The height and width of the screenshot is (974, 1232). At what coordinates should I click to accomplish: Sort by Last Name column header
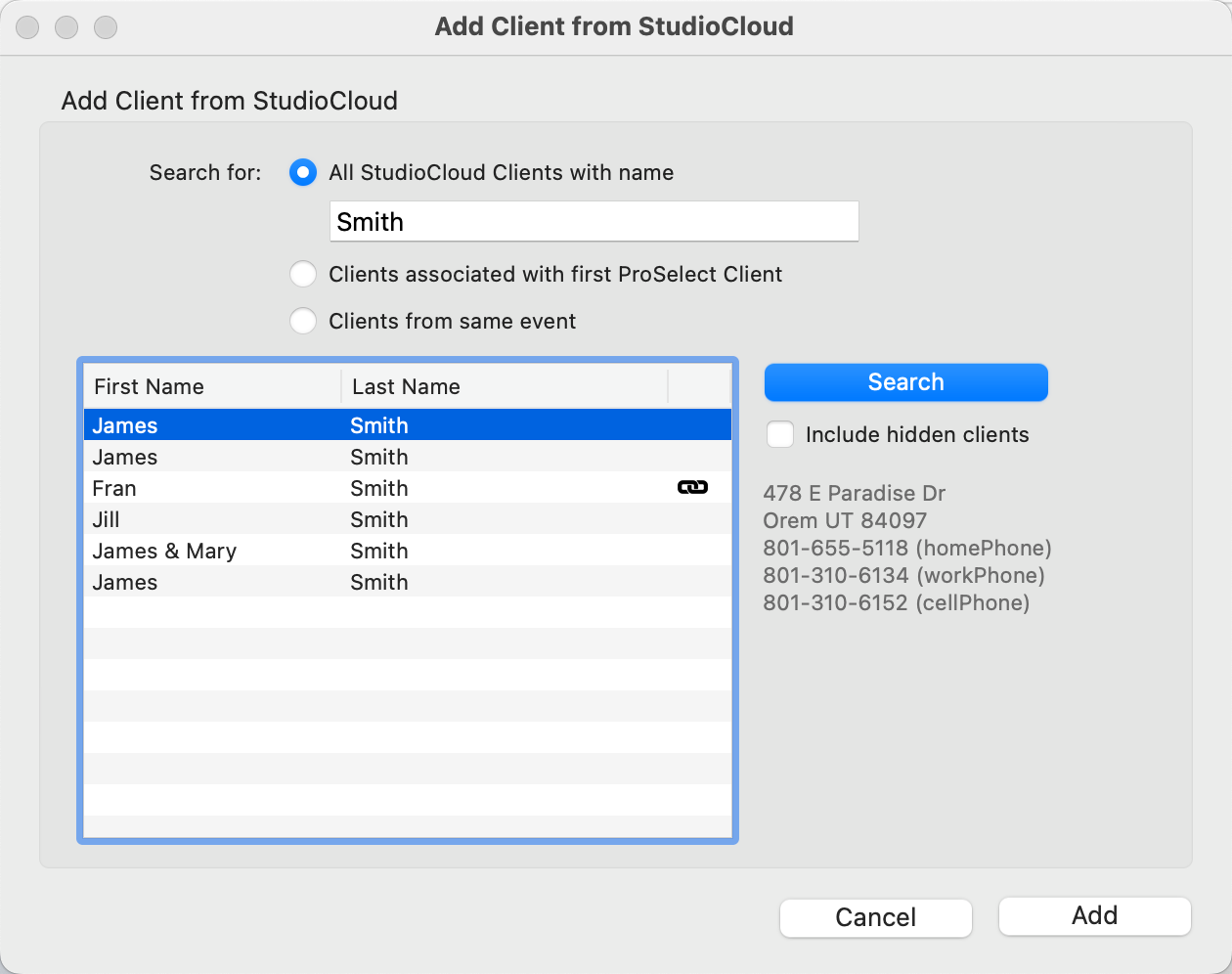[x=504, y=387]
